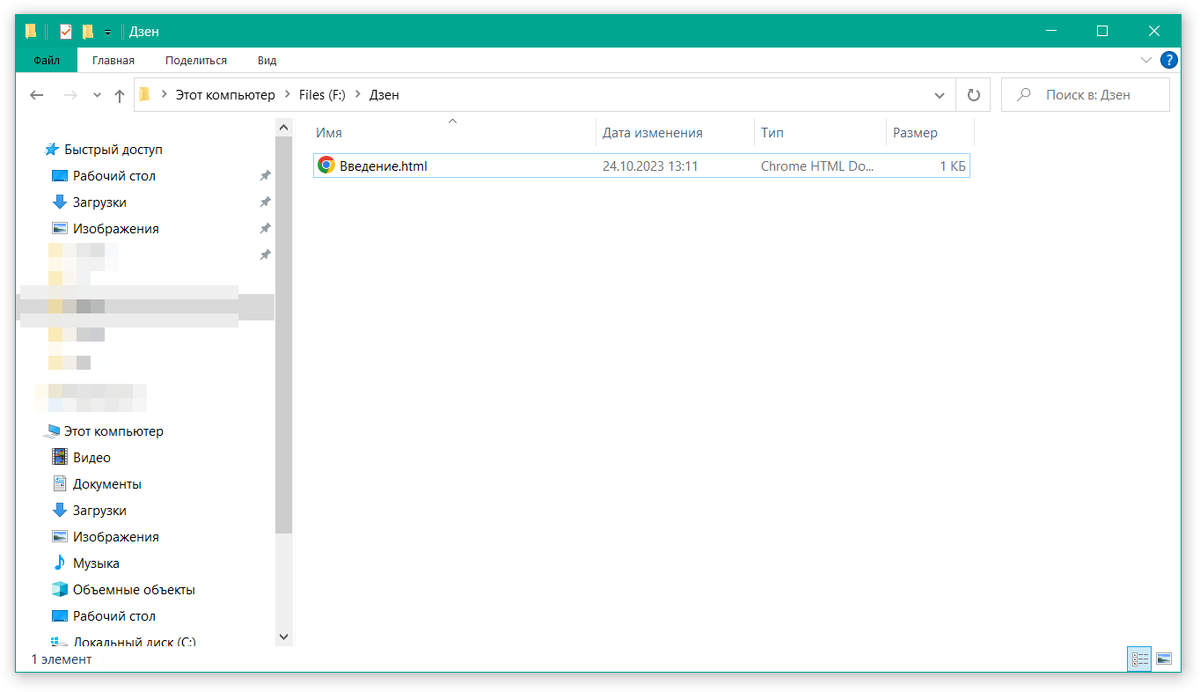This screenshot has height=692, width=1200.
Task: Click the 1 КБ size cell
Action: (x=952, y=166)
